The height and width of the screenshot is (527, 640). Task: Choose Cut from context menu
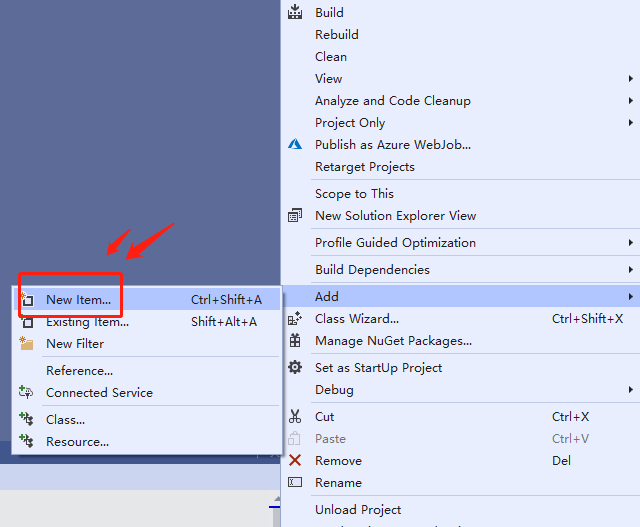461,416
